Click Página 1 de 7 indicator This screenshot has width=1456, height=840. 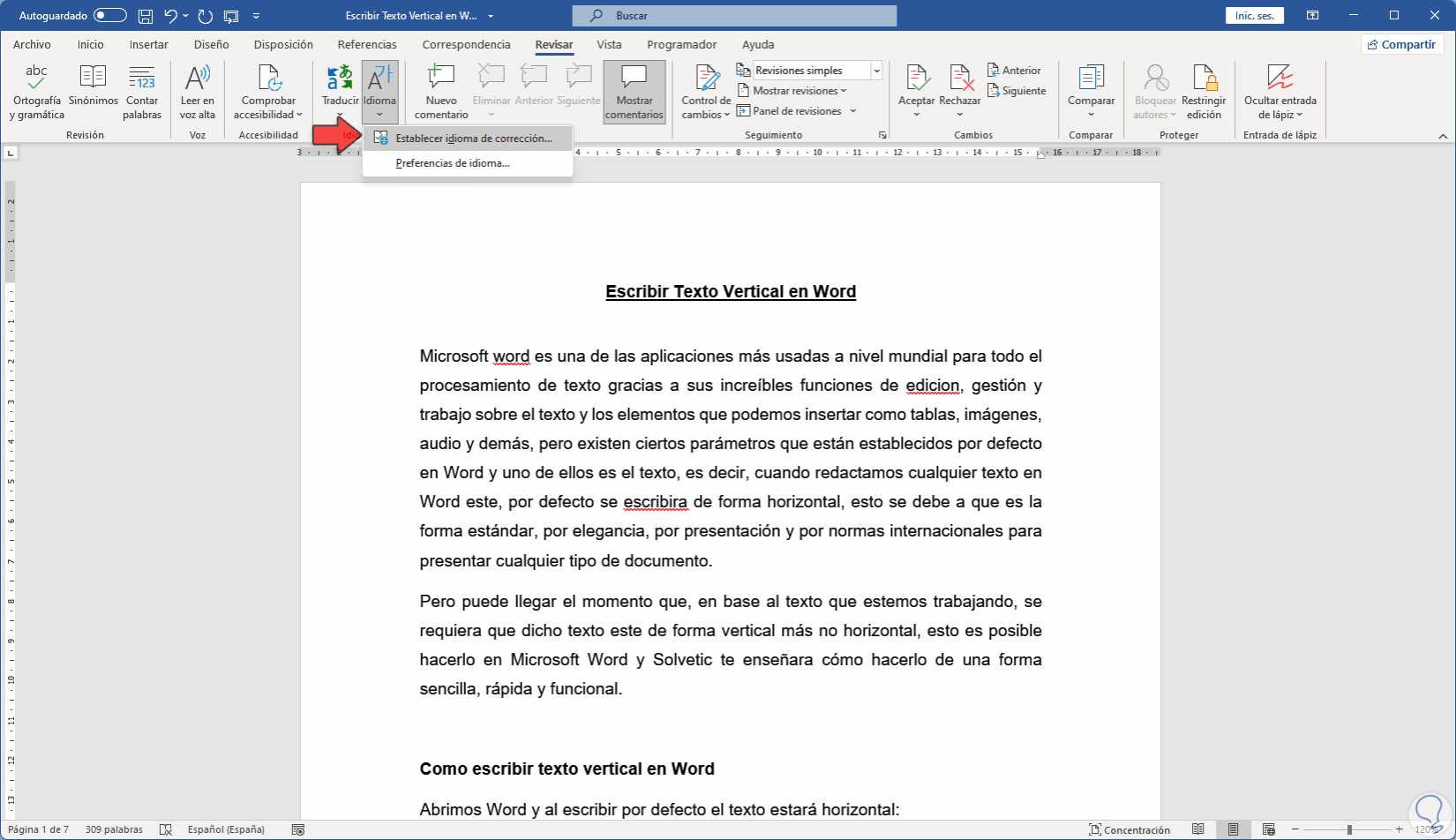pyautogui.click(x=38, y=829)
